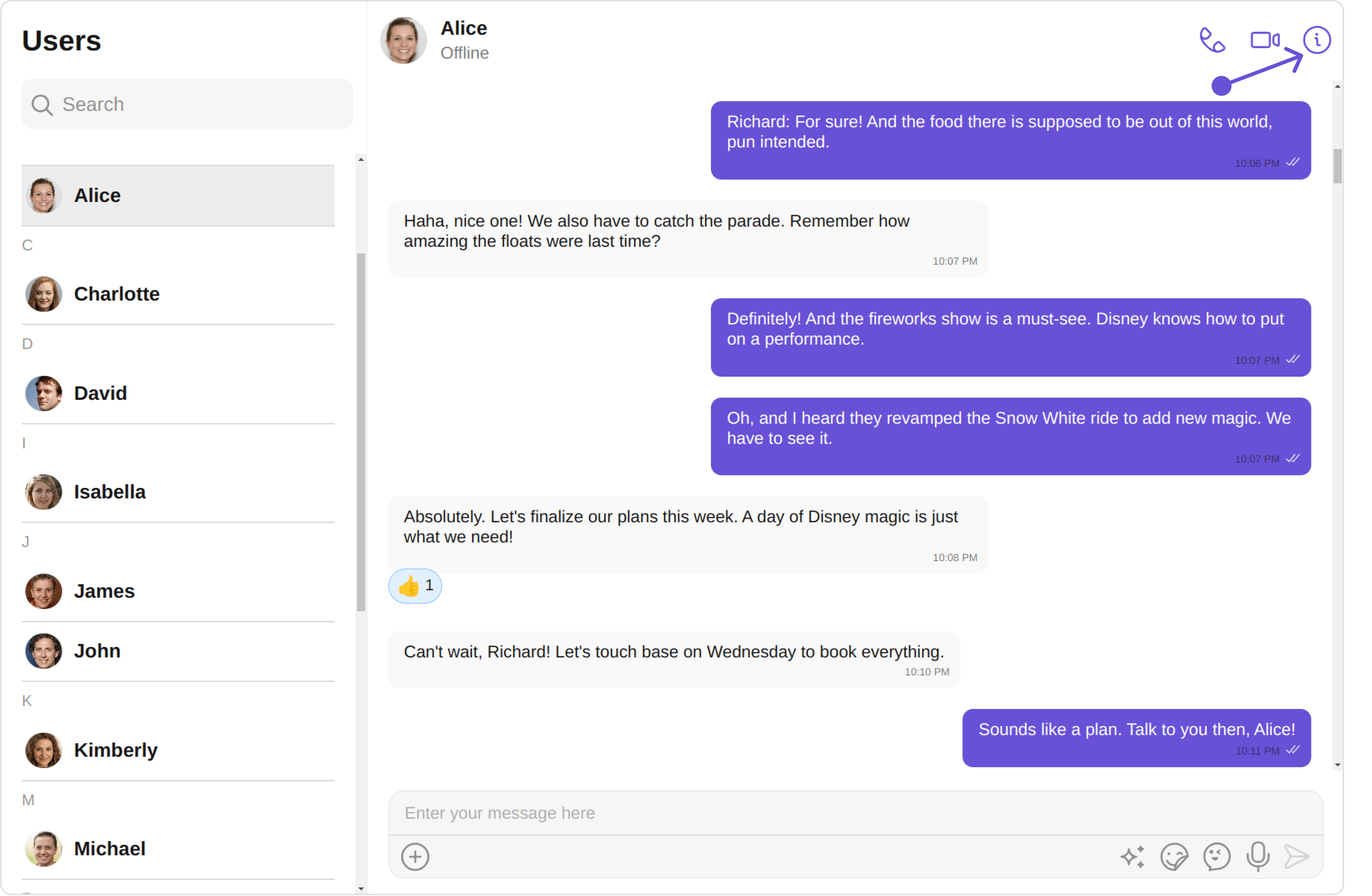Select Kimberly in the users list
This screenshot has width=1372, height=896.
[x=178, y=751]
